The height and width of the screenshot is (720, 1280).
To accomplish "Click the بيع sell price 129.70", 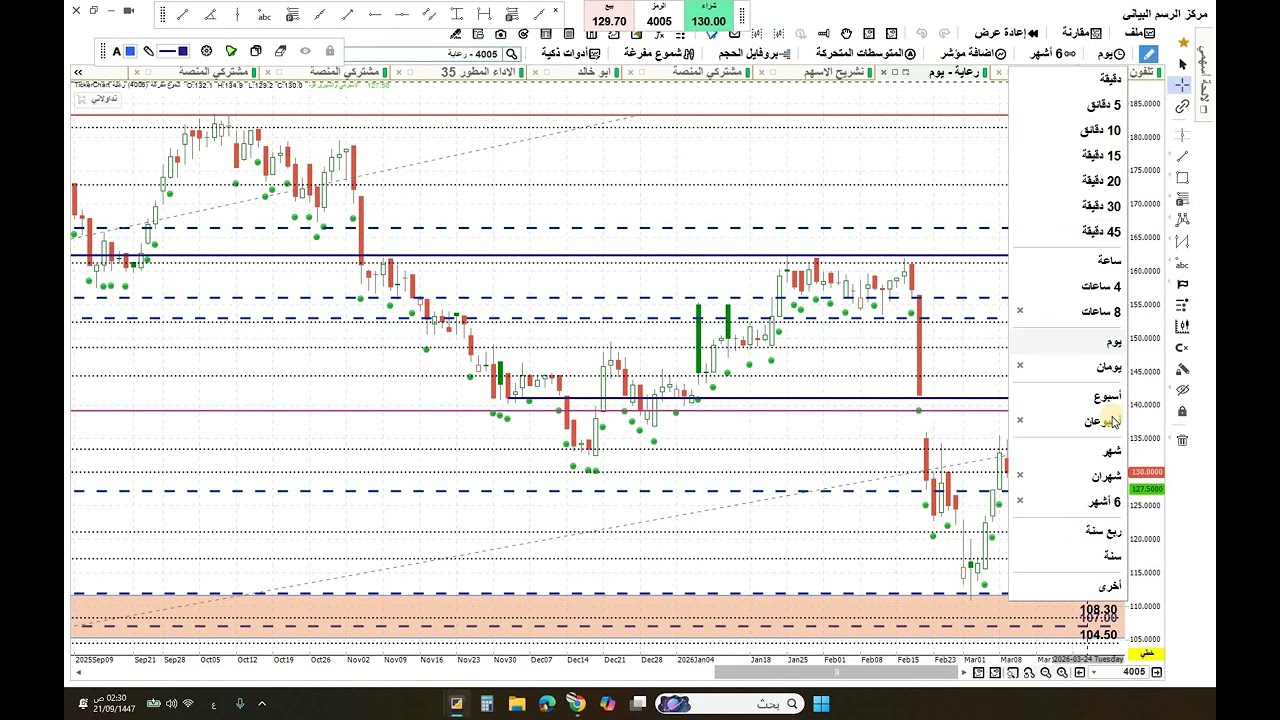I will tap(609, 16).
